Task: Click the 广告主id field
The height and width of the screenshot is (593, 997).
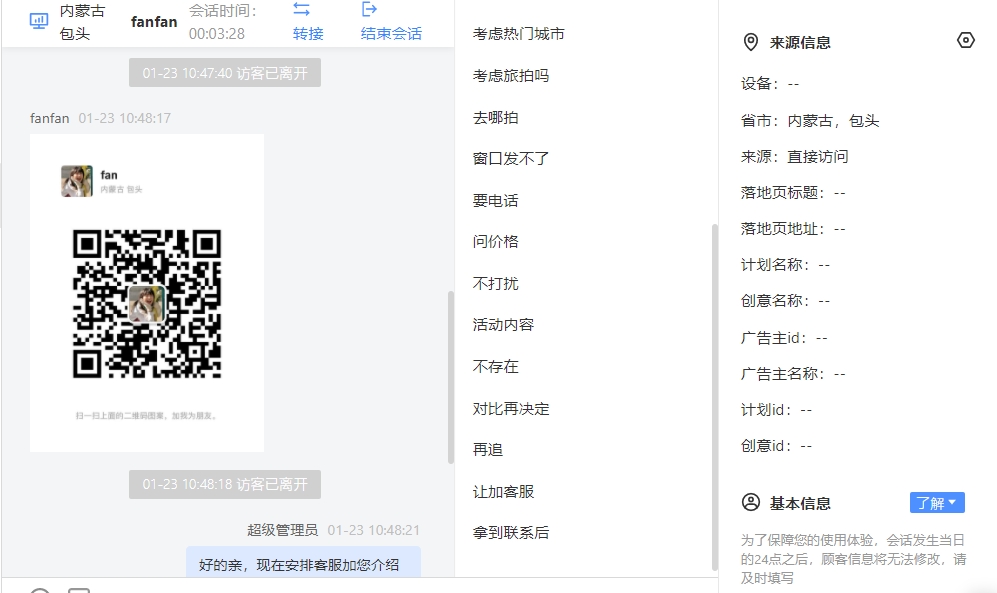Action: tap(785, 337)
